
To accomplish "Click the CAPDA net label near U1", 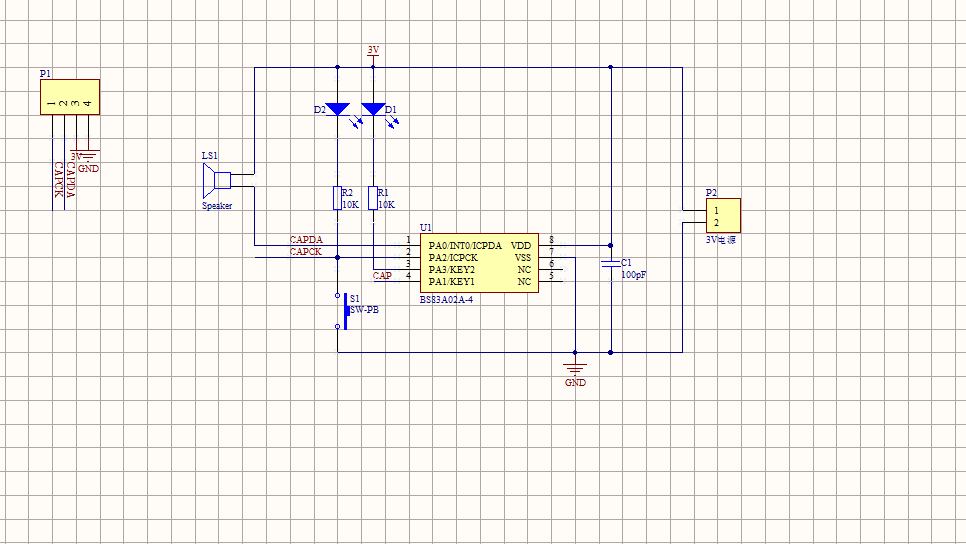I will coord(306,240).
